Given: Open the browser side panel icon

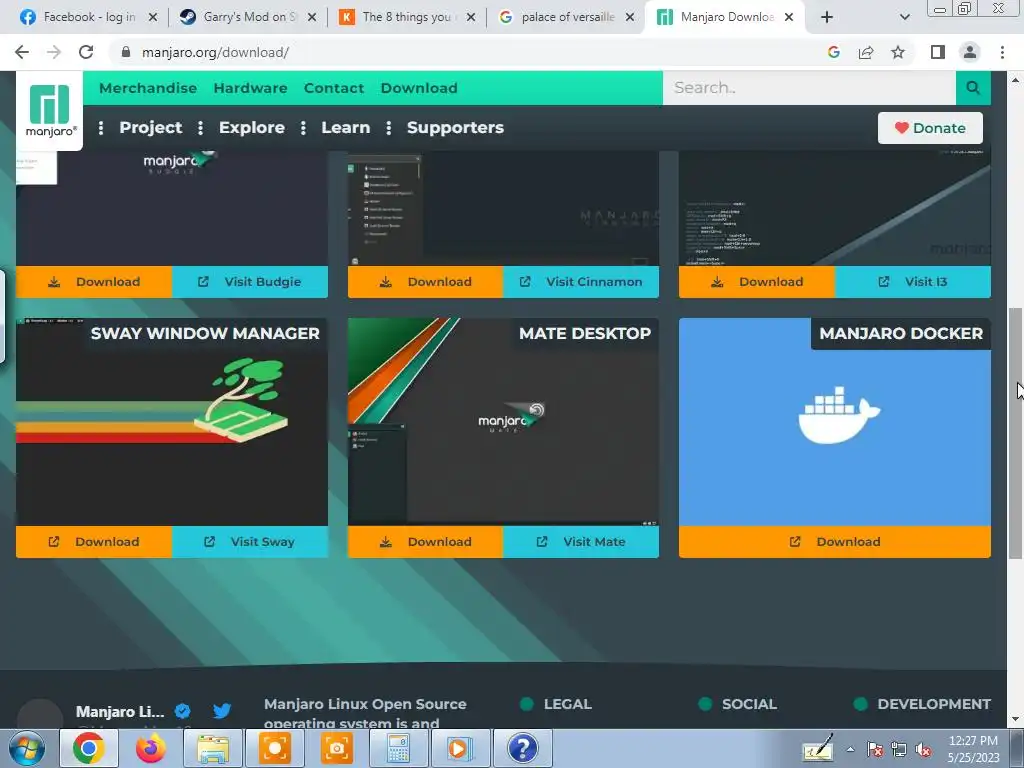Looking at the screenshot, I should (x=938, y=52).
